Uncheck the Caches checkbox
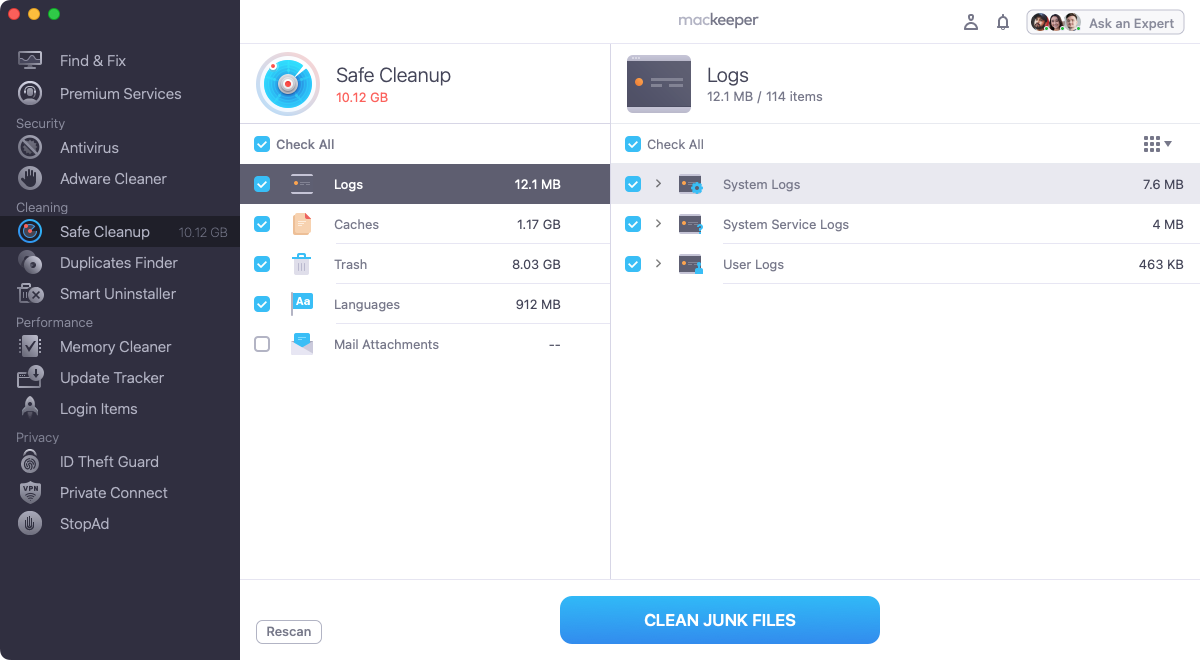 (262, 224)
